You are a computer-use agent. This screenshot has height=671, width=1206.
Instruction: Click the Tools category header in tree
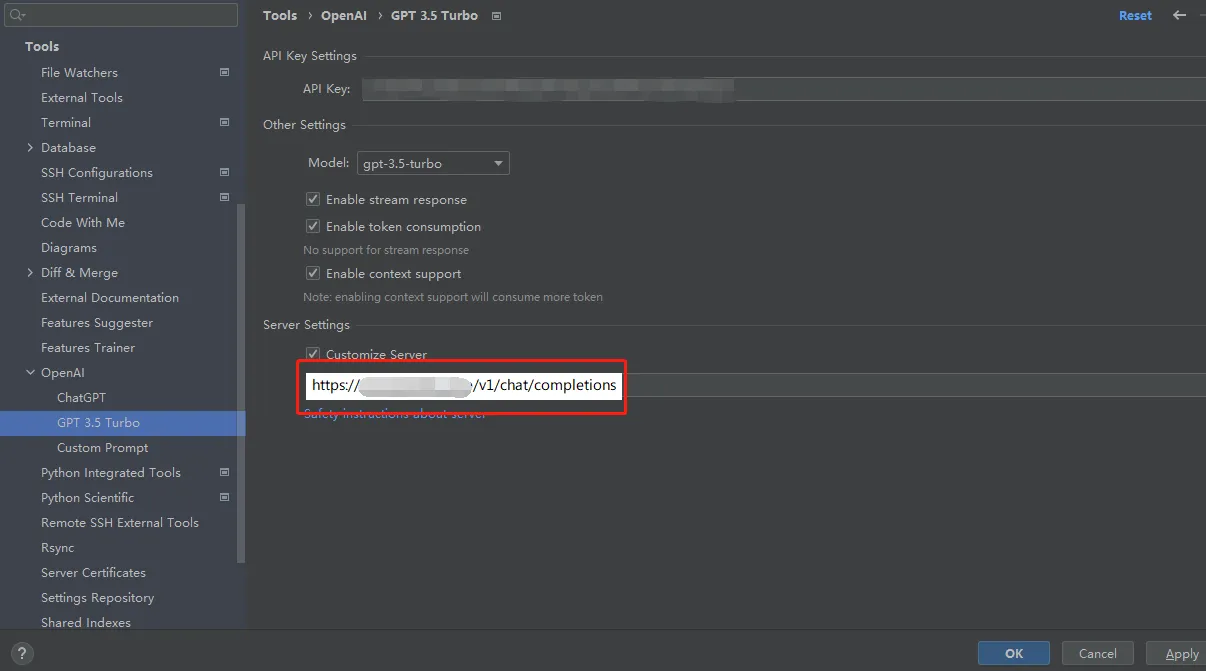point(42,46)
